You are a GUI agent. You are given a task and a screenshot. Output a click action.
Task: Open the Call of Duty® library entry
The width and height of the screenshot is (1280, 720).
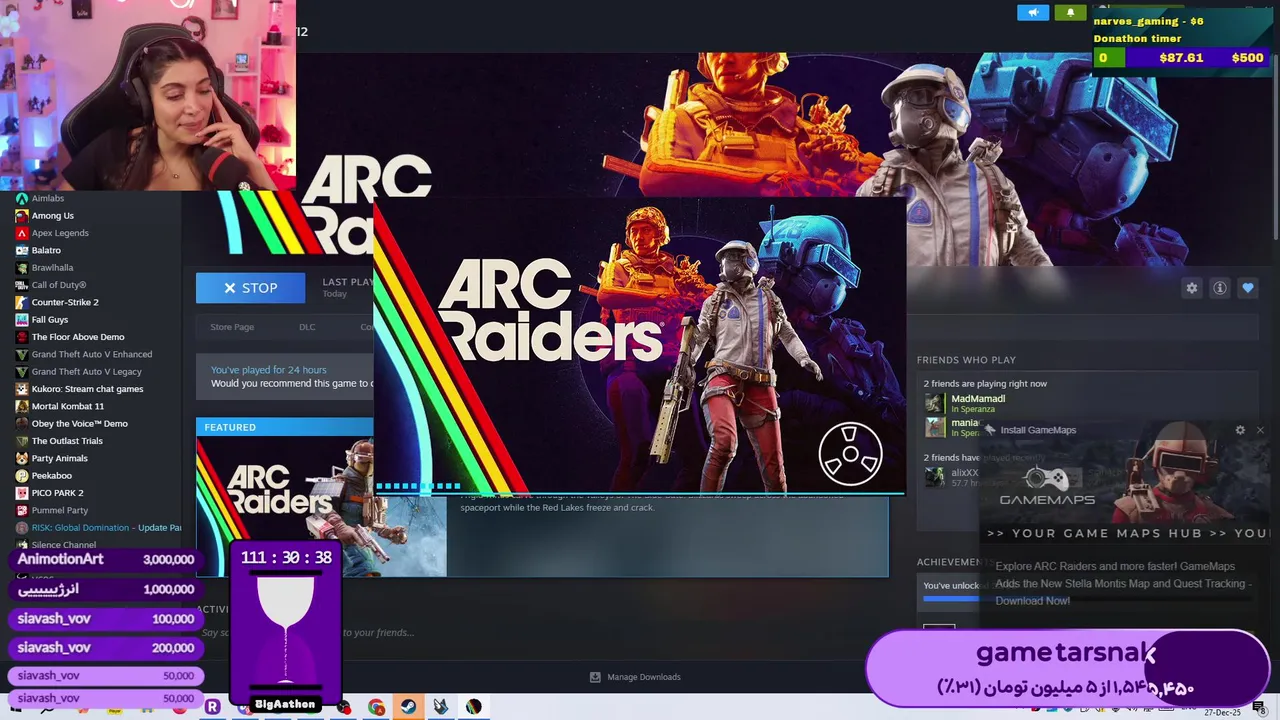[58, 285]
